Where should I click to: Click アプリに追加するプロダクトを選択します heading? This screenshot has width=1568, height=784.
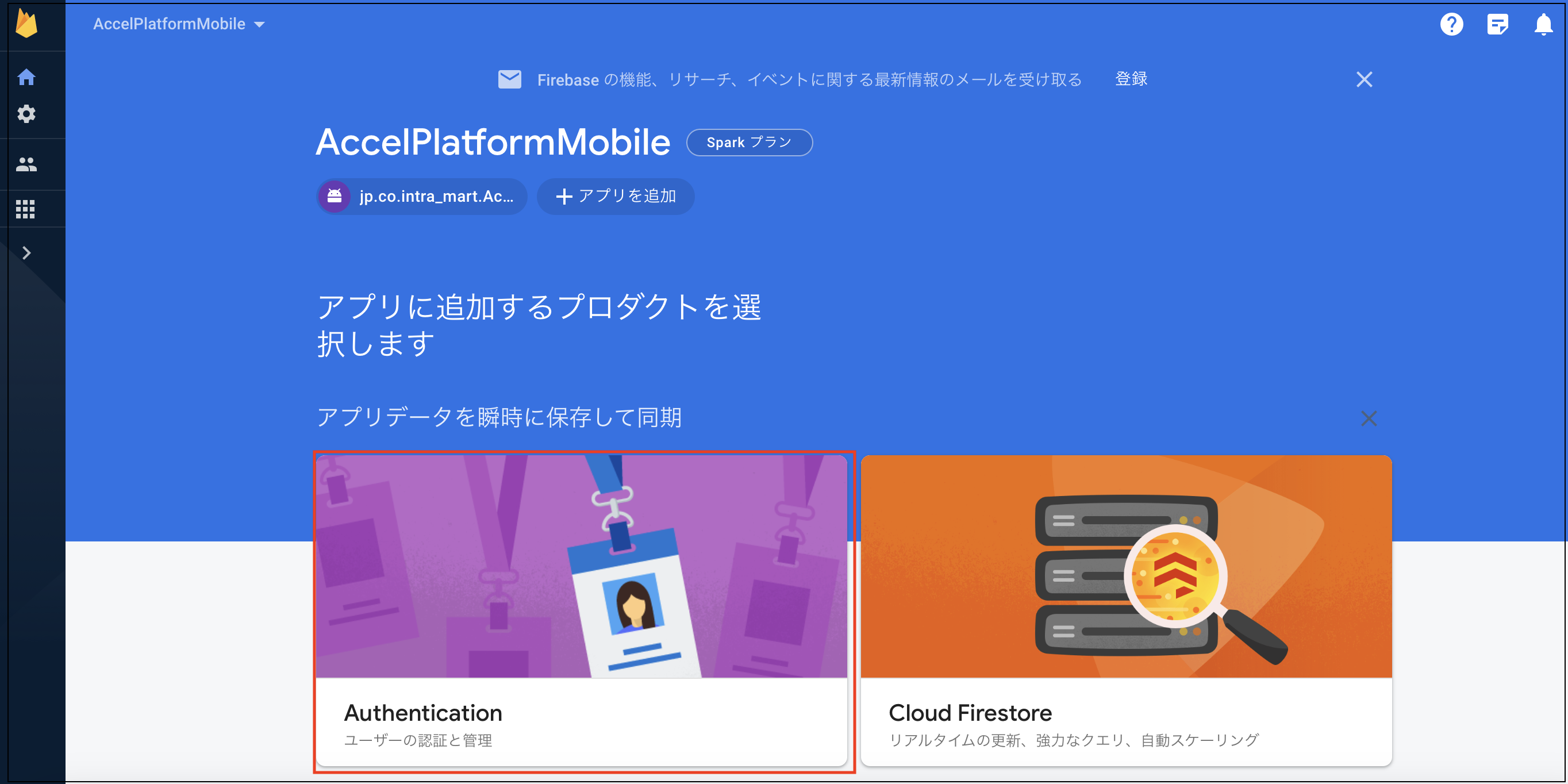pyautogui.click(x=539, y=325)
